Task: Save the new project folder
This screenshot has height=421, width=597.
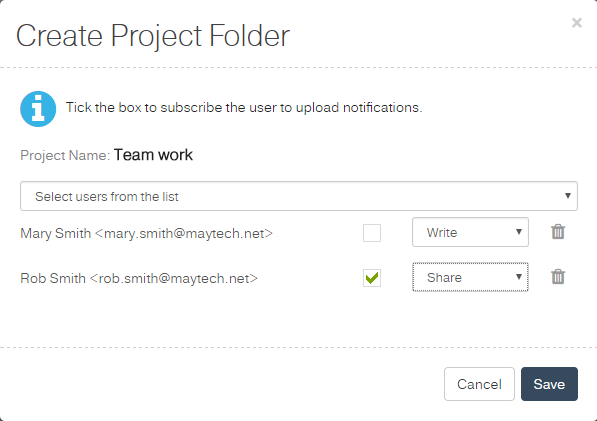Action: click(x=549, y=384)
